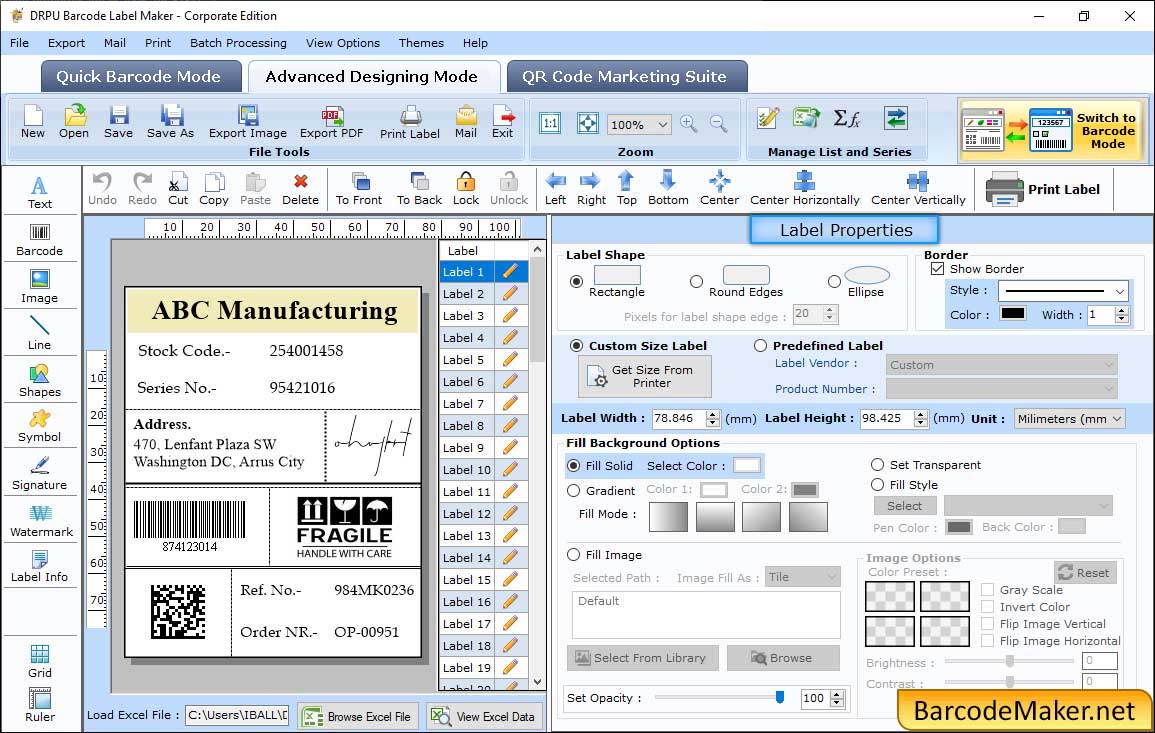Click the 1:1 actual size zoom icon

550,124
